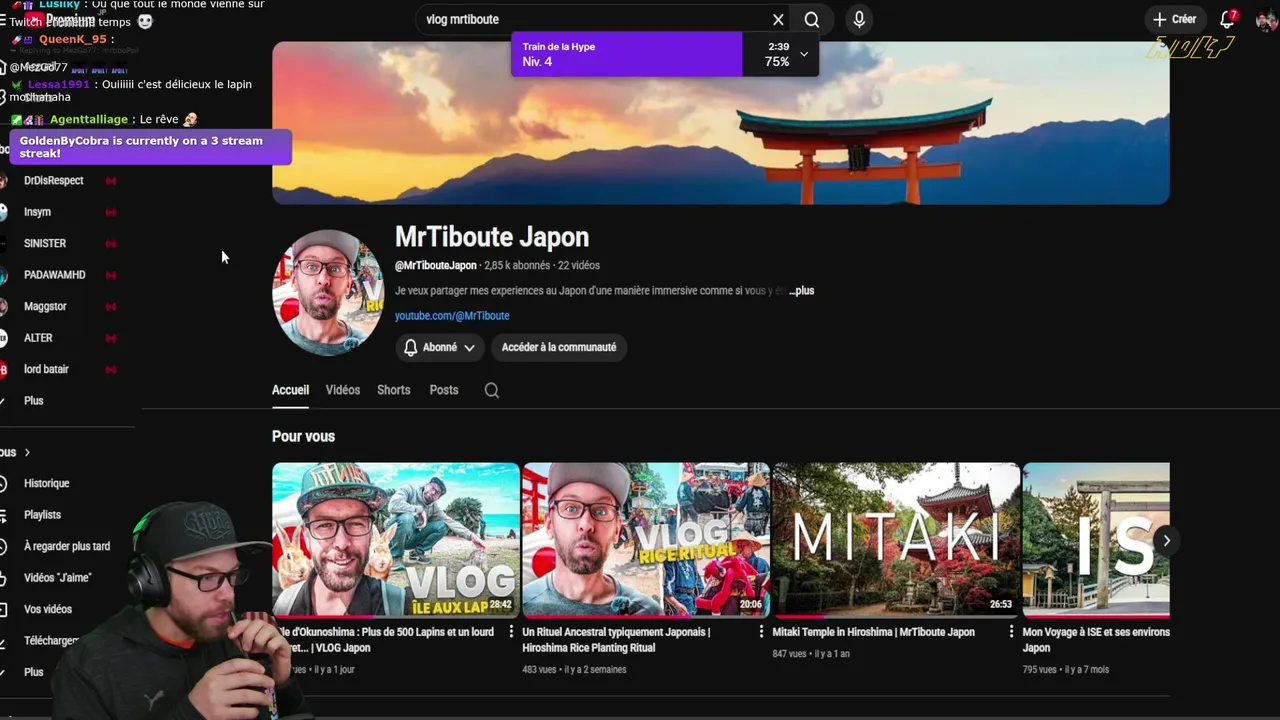
Task: Start voice search with the microphone icon
Action: 859,19
